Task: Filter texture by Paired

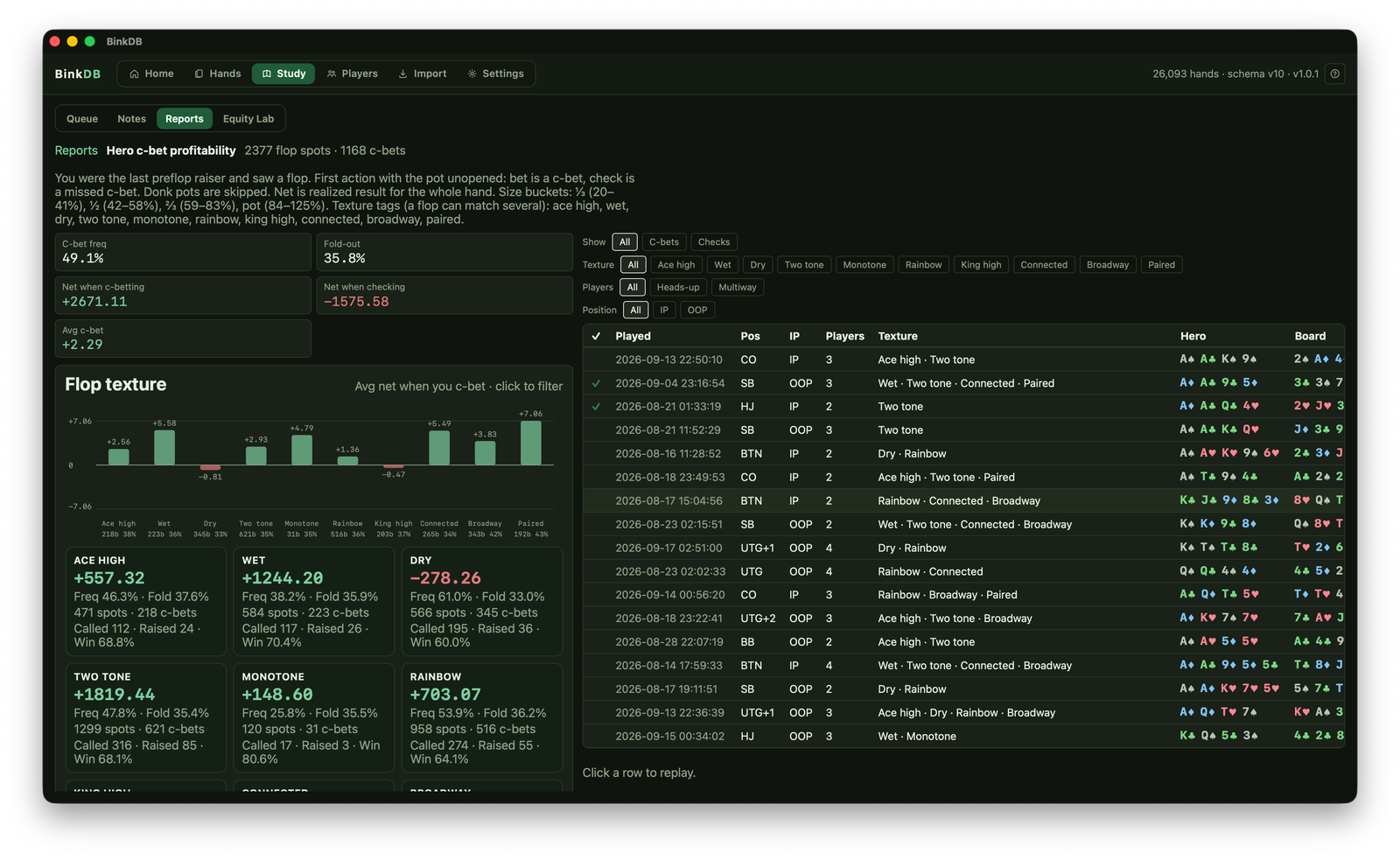Action: tap(1161, 265)
